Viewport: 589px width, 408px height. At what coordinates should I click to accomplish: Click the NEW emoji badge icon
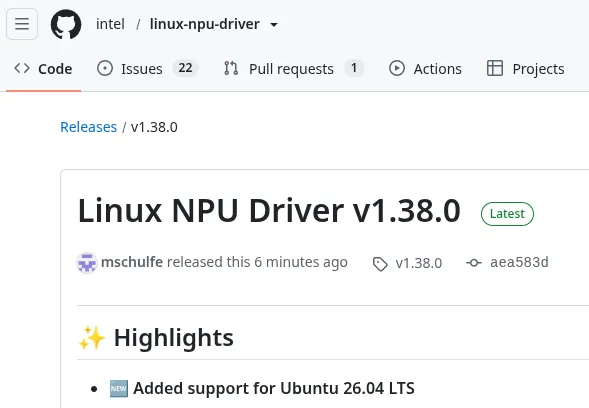[119, 388]
